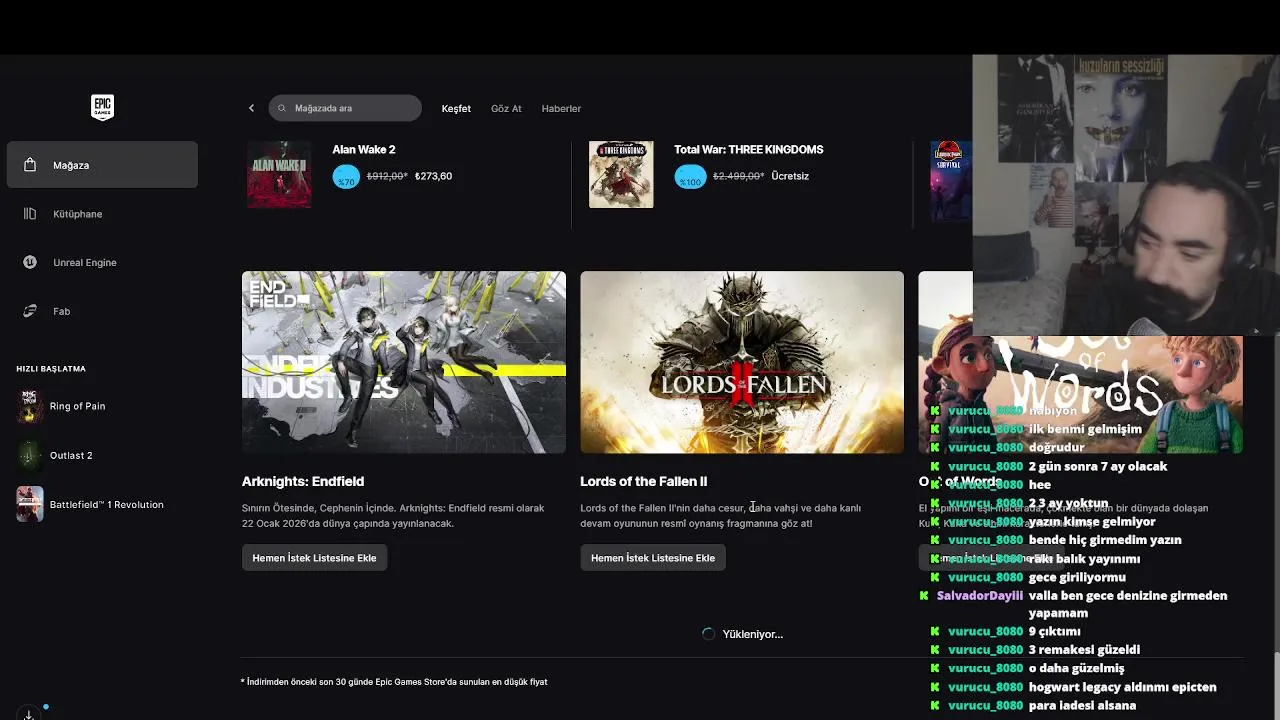Image resolution: width=1280 pixels, height=720 pixels.
Task: Switch to the Keşfet tab
Action: [x=456, y=108]
